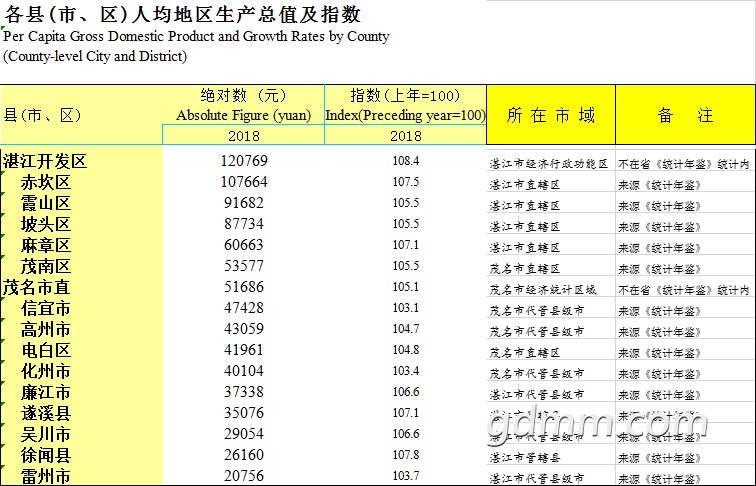Select the 107.1 index in 麻章区 row
Screen dimensions: 756x486
[x=406, y=244]
